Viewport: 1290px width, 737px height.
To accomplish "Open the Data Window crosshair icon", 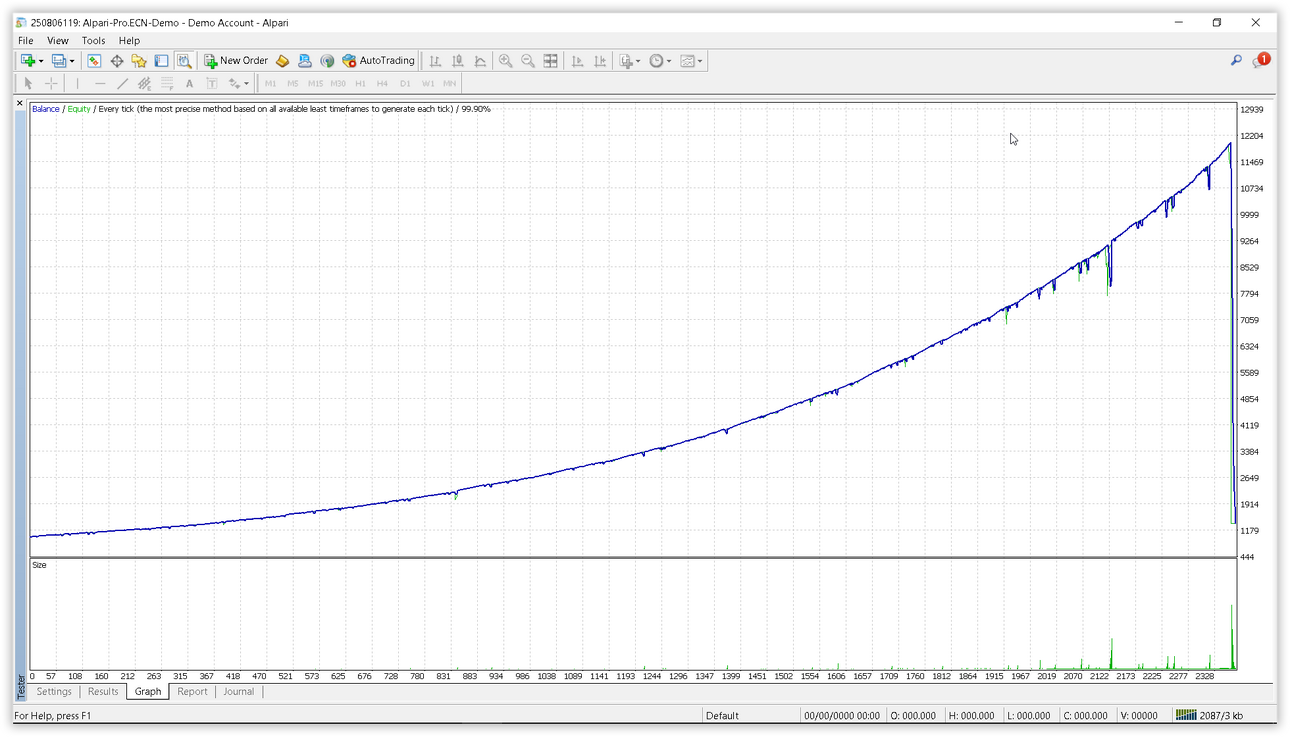I will coord(117,61).
